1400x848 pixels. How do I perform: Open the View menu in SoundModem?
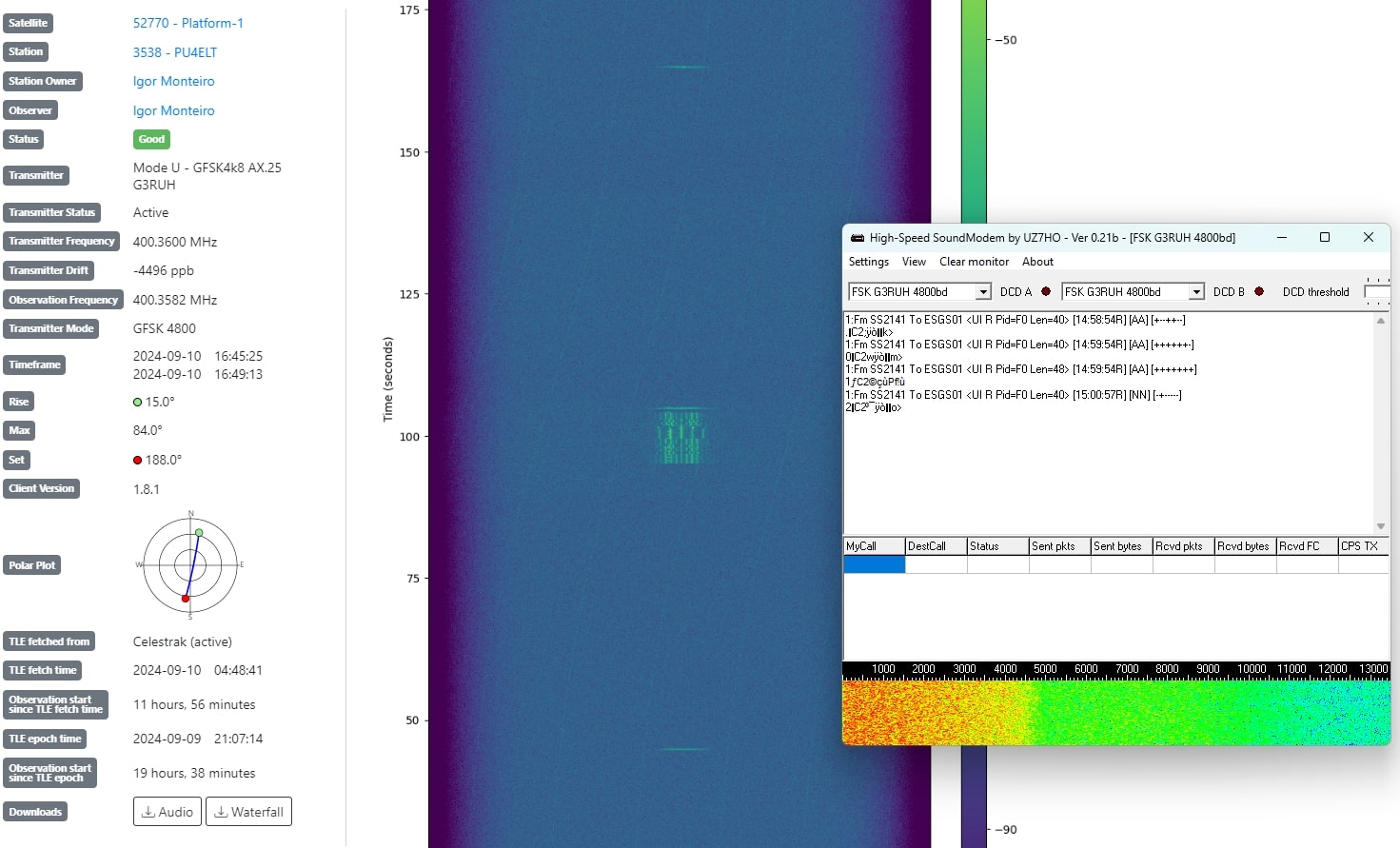914,262
